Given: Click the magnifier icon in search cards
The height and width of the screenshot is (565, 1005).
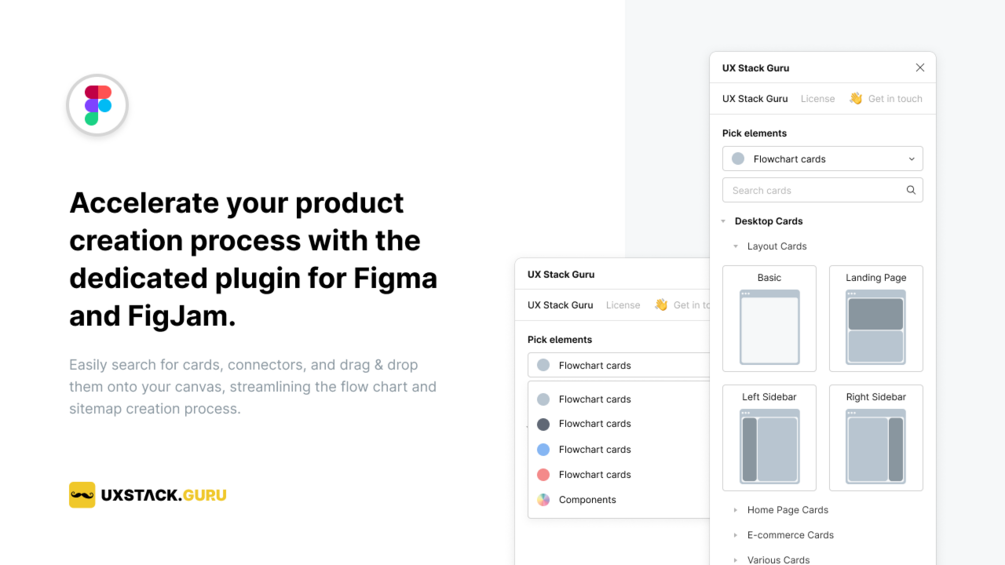Looking at the screenshot, I should 911,190.
